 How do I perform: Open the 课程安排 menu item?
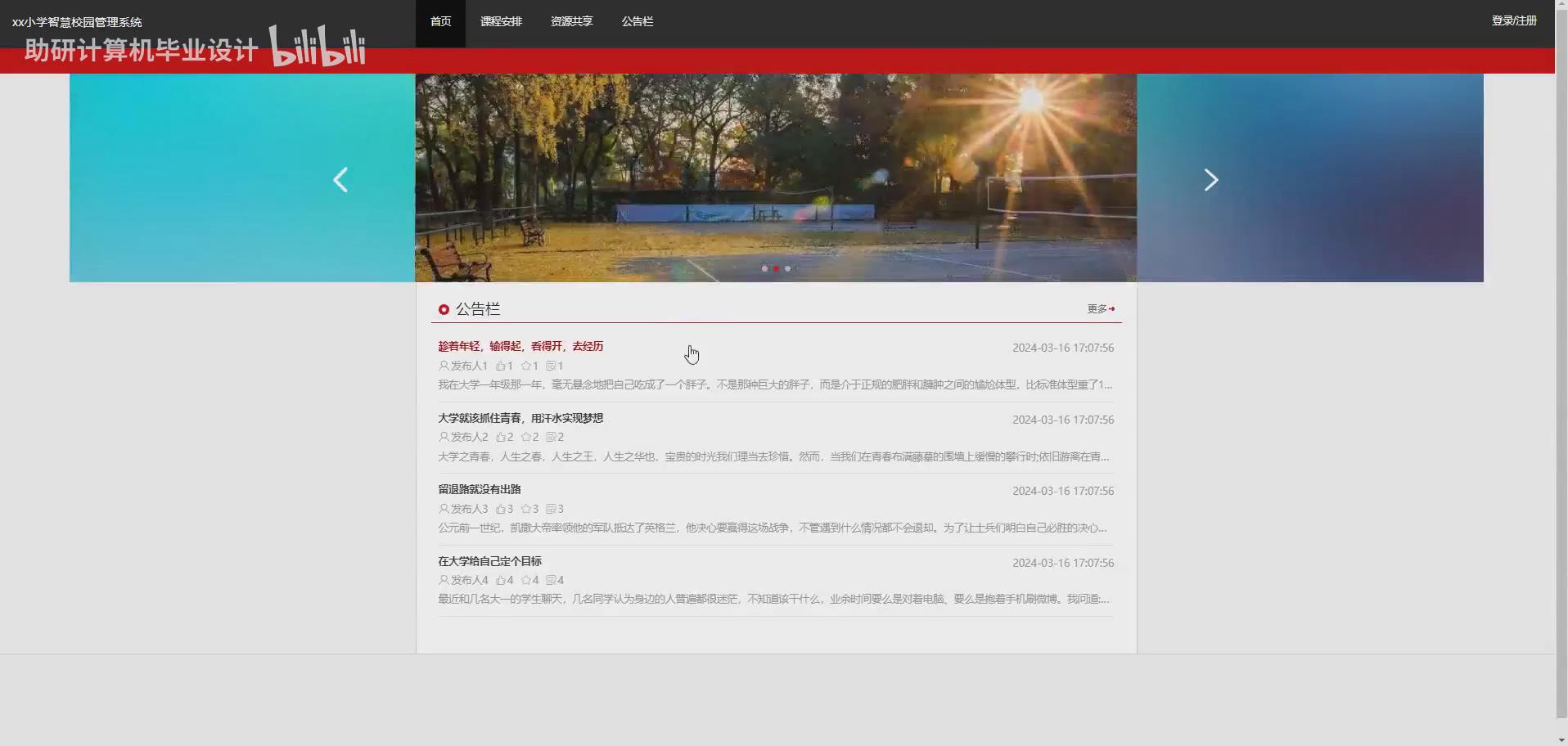click(501, 21)
